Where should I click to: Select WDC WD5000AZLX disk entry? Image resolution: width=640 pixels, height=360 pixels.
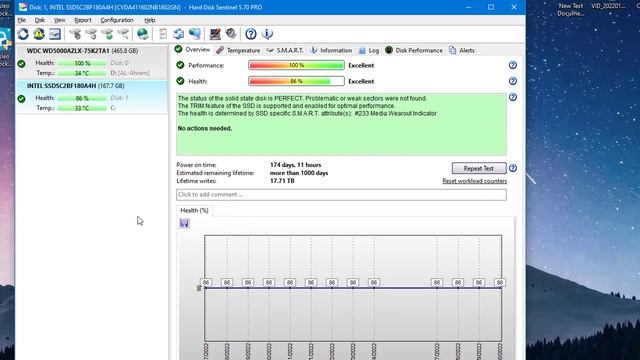click(x=92, y=62)
